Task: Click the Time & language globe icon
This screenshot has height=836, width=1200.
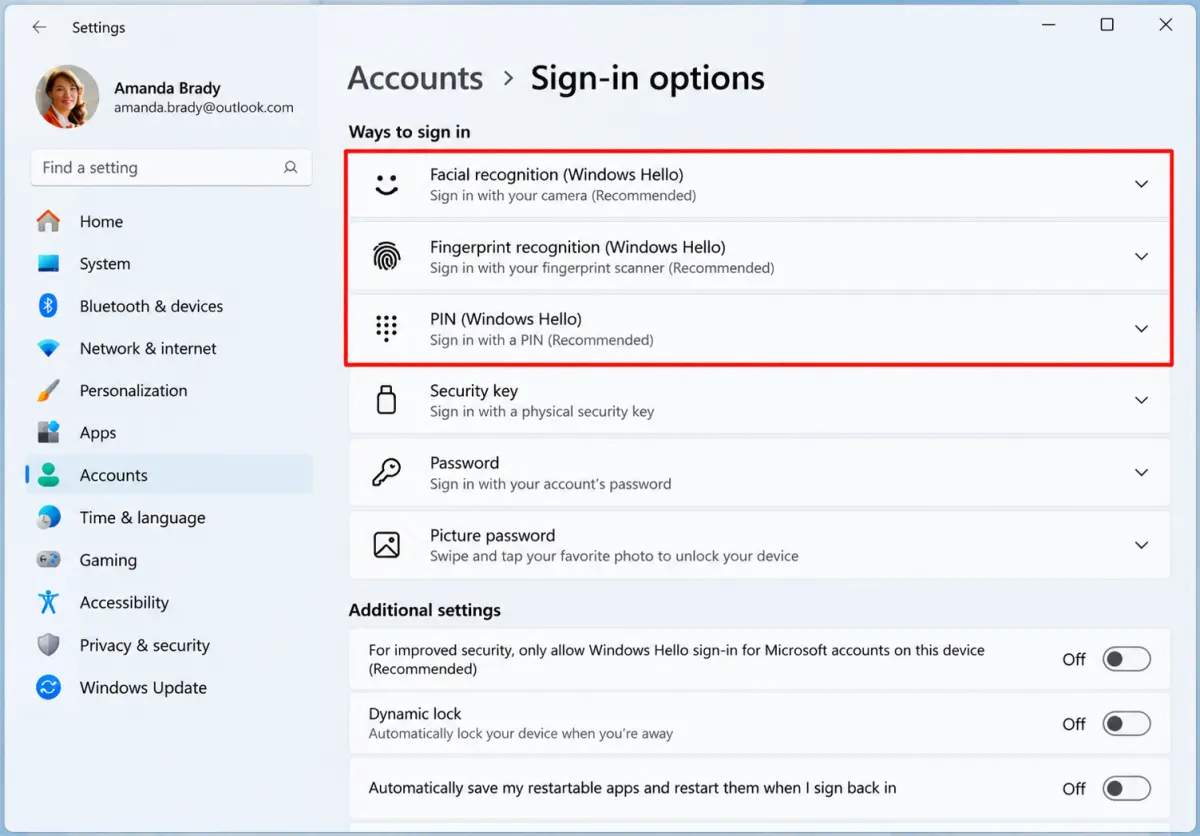Action: click(x=48, y=518)
